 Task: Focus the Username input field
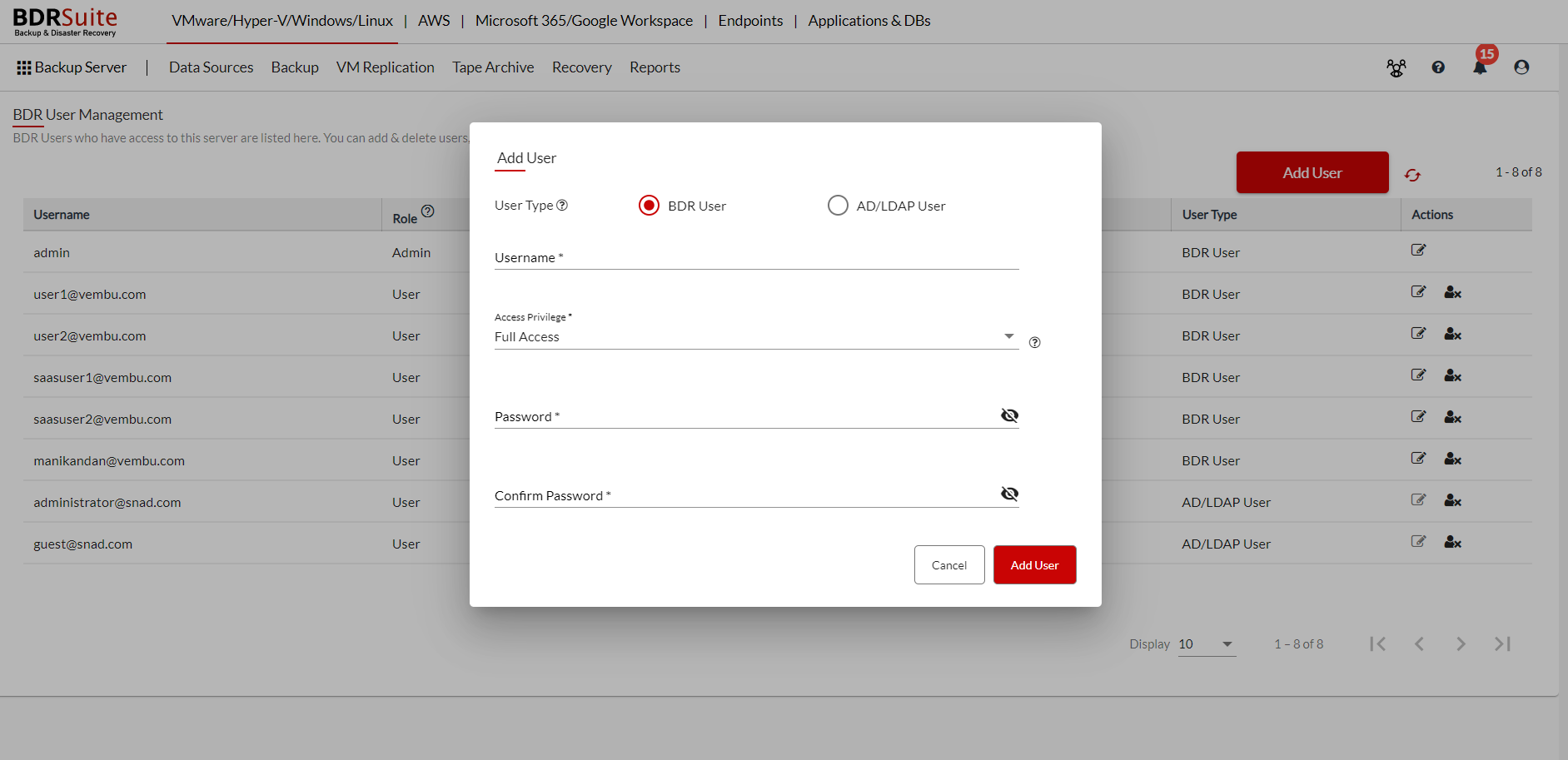point(756,257)
